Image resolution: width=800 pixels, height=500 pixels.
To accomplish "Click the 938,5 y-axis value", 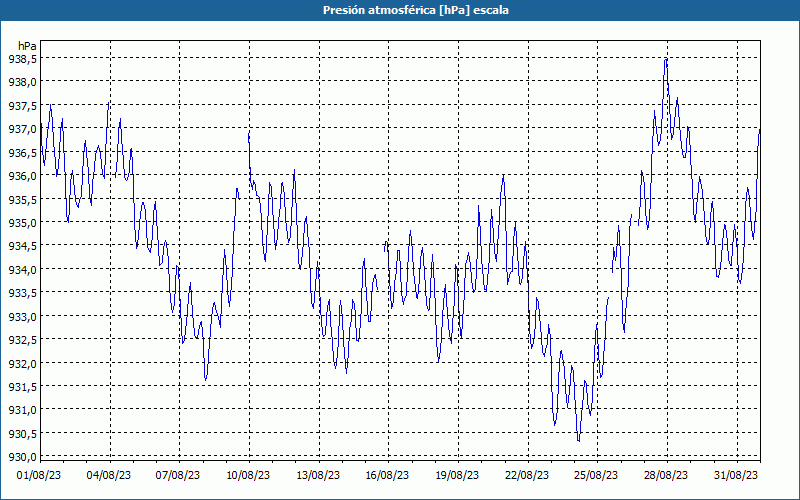I will (x=23, y=59).
